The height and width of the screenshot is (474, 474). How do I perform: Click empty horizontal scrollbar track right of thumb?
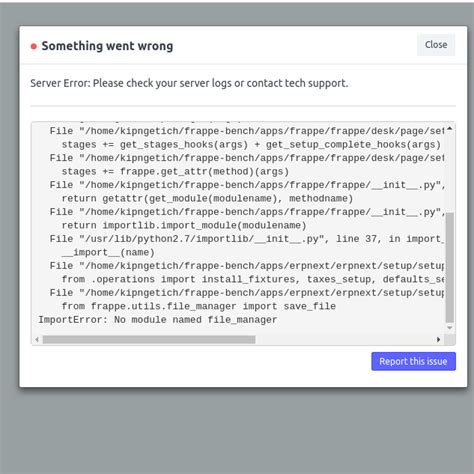coord(345,339)
